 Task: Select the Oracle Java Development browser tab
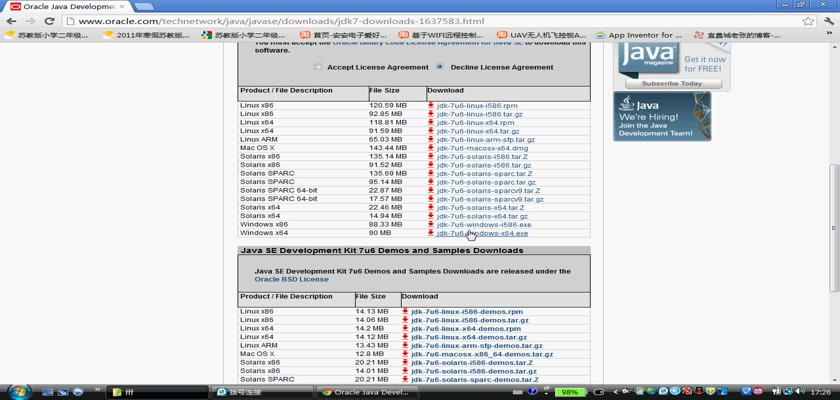click(x=67, y=6)
